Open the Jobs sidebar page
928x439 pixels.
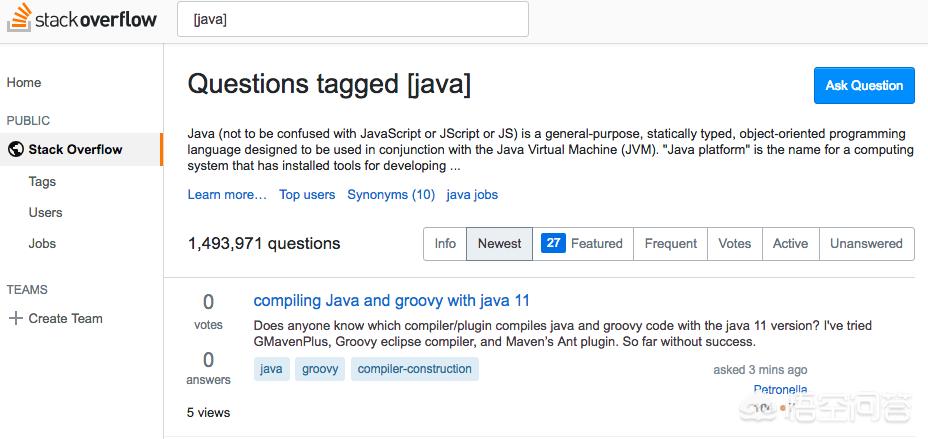pos(42,243)
